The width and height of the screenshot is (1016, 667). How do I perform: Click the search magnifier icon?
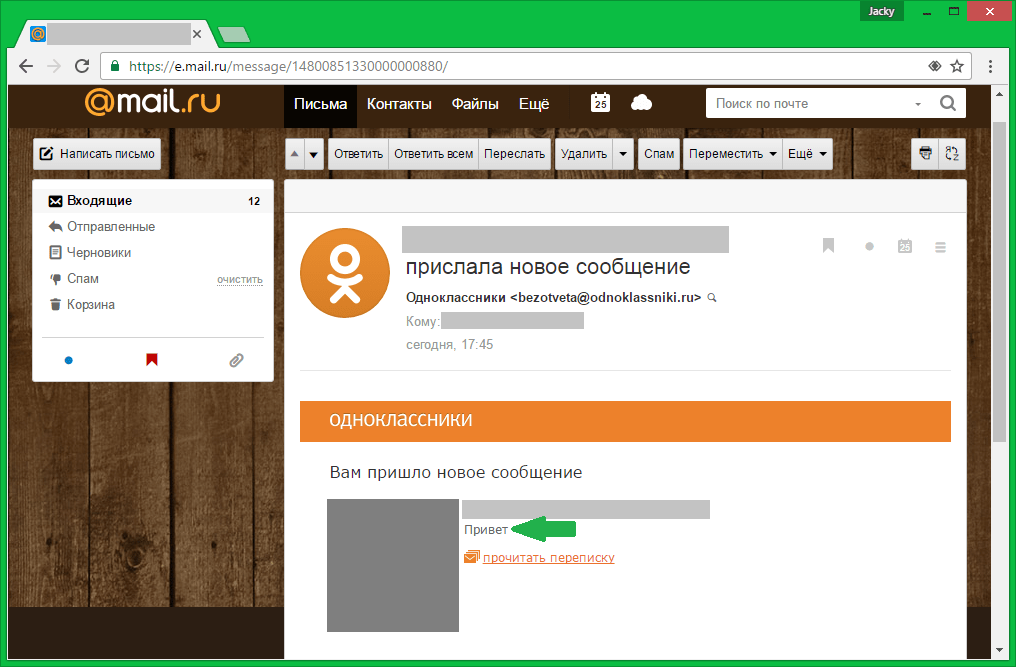[x=947, y=103]
